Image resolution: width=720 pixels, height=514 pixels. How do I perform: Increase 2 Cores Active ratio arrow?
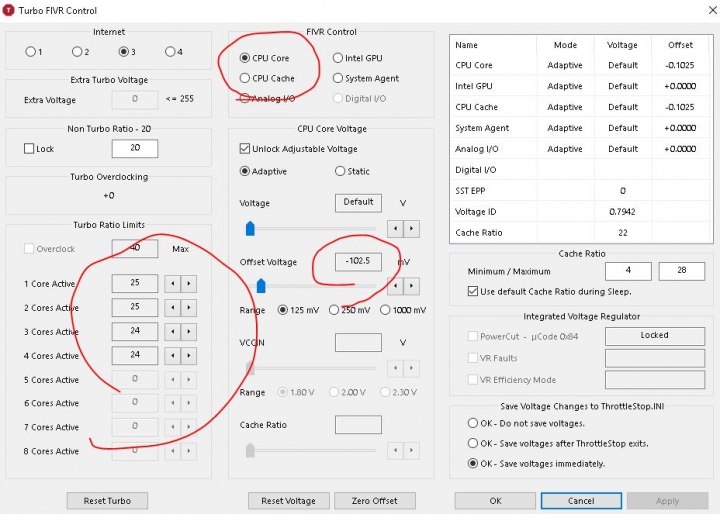[189, 308]
